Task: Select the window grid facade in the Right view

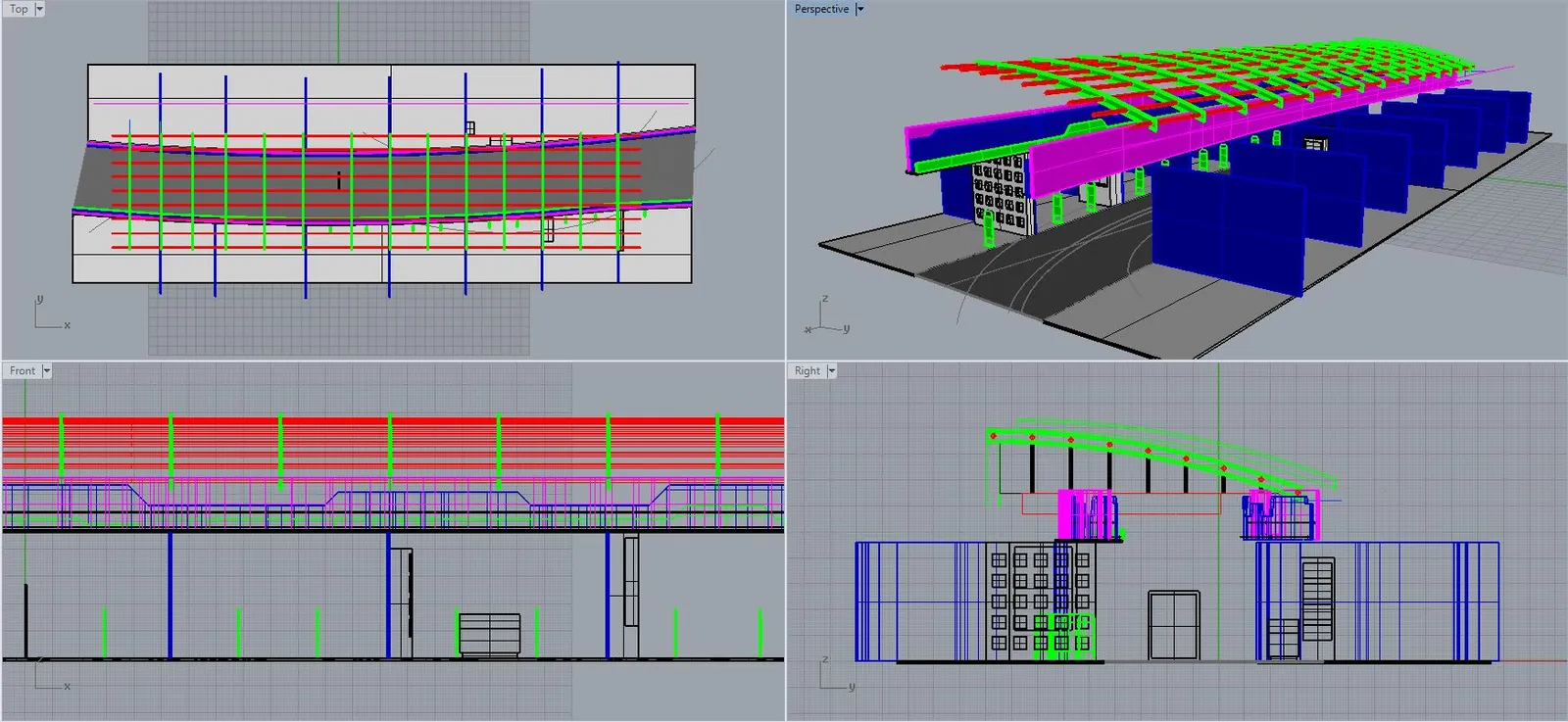Action: coord(1039,601)
